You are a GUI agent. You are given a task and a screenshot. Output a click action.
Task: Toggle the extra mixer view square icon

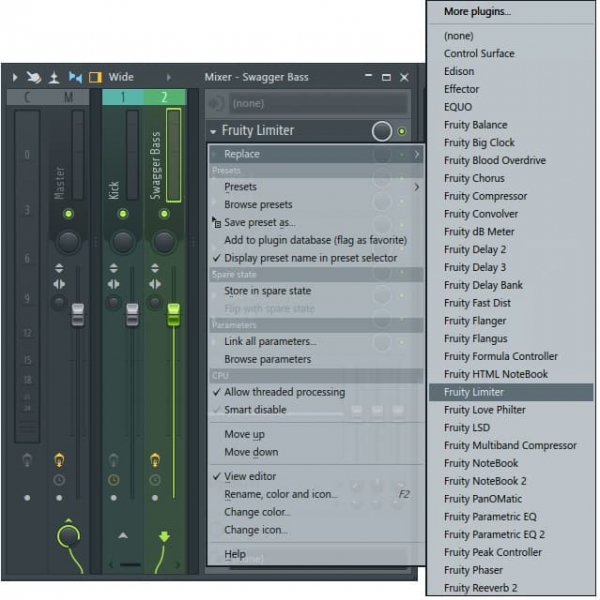pyautogui.click(x=95, y=77)
